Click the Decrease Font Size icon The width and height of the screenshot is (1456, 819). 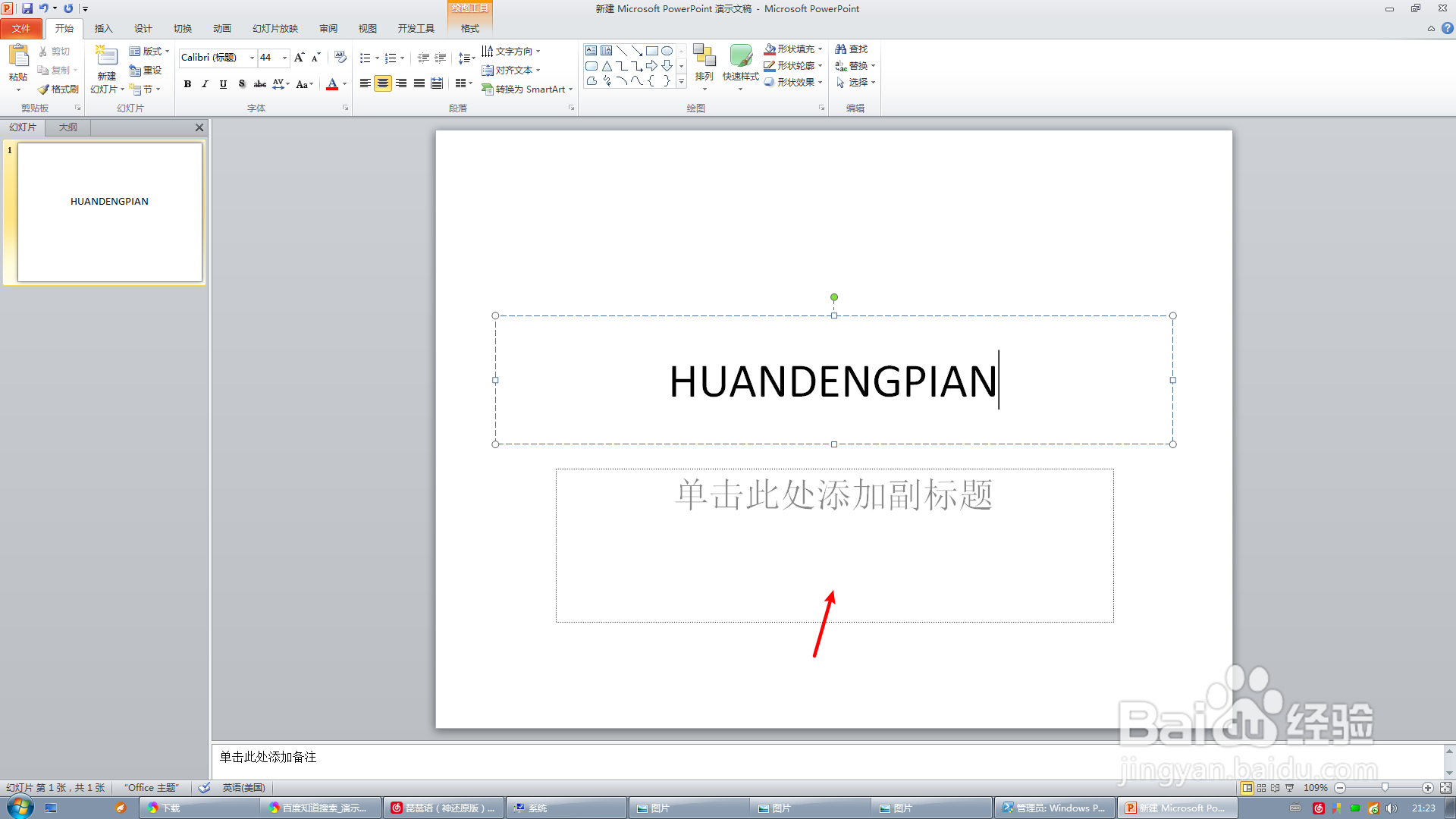[x=316, y=58]
